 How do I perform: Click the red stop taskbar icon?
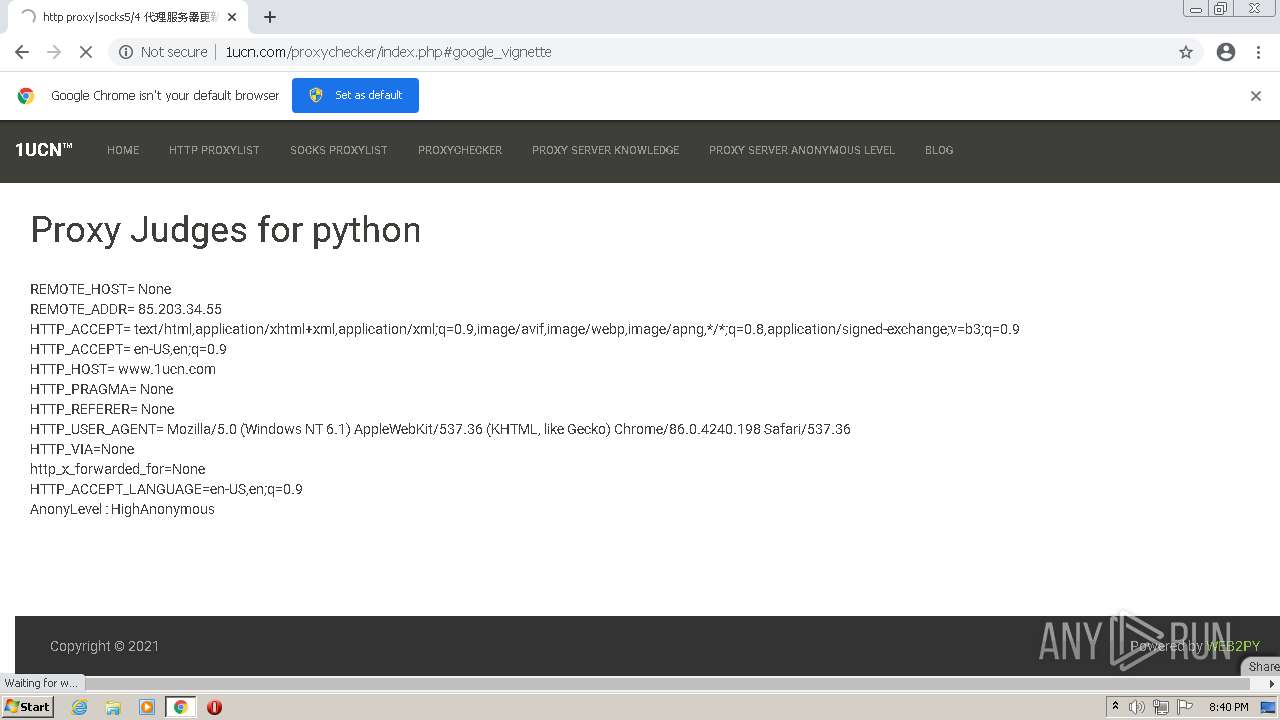click(214, 707)
